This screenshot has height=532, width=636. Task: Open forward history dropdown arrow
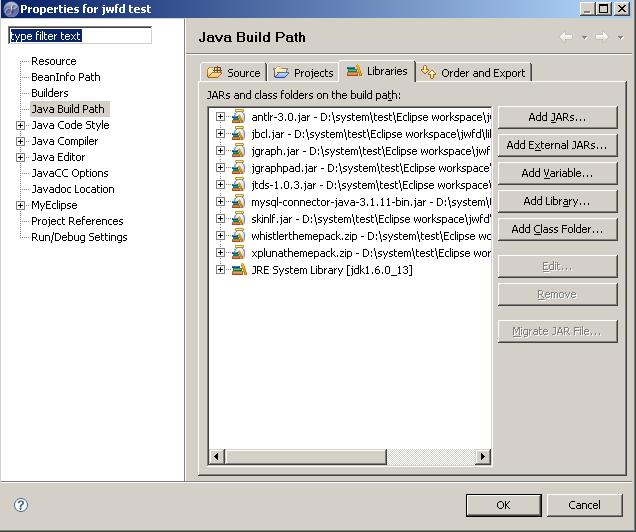point(620,38)
